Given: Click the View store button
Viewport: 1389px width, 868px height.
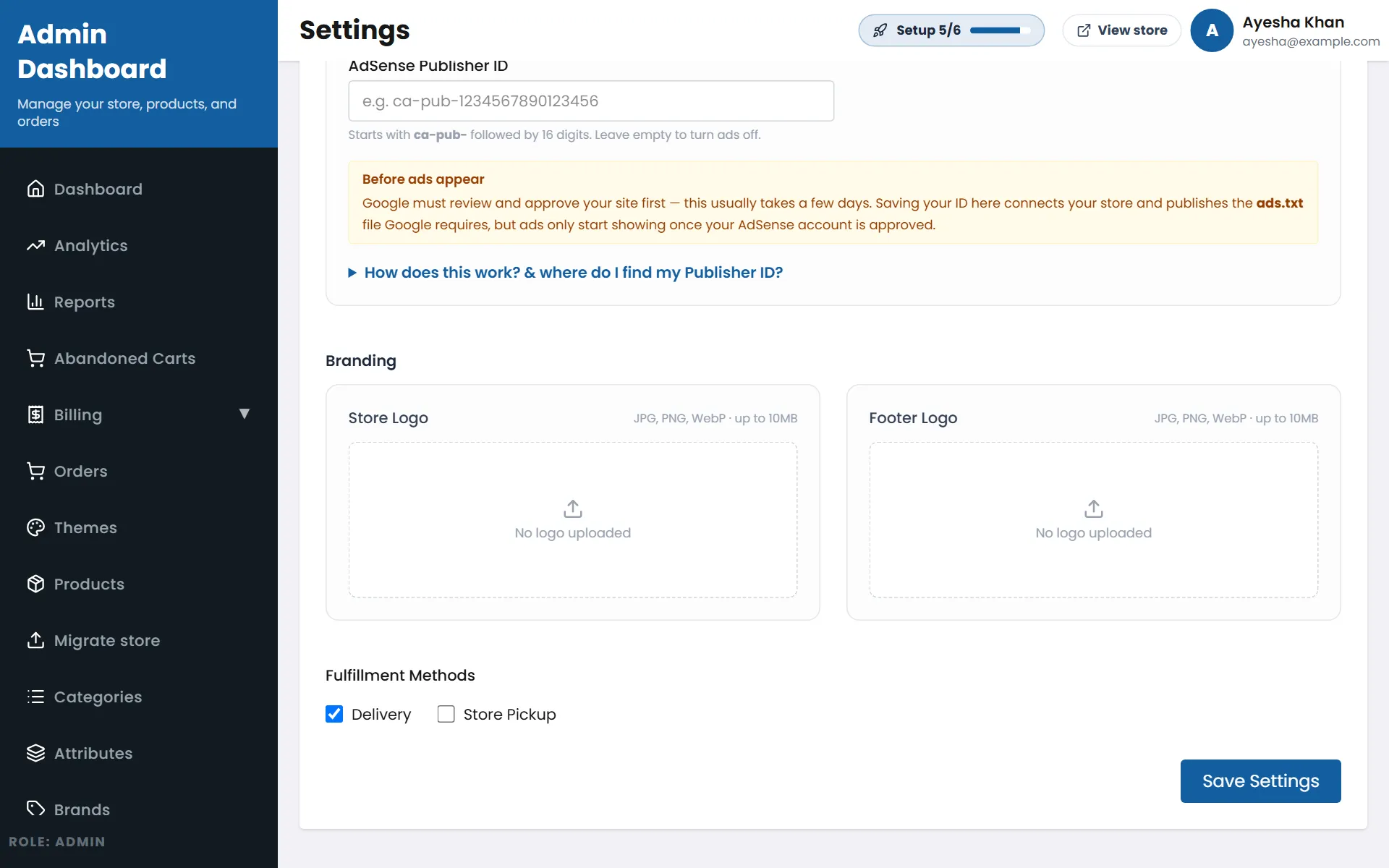Looking at the screenshot, I should (x=1121, y=30).
